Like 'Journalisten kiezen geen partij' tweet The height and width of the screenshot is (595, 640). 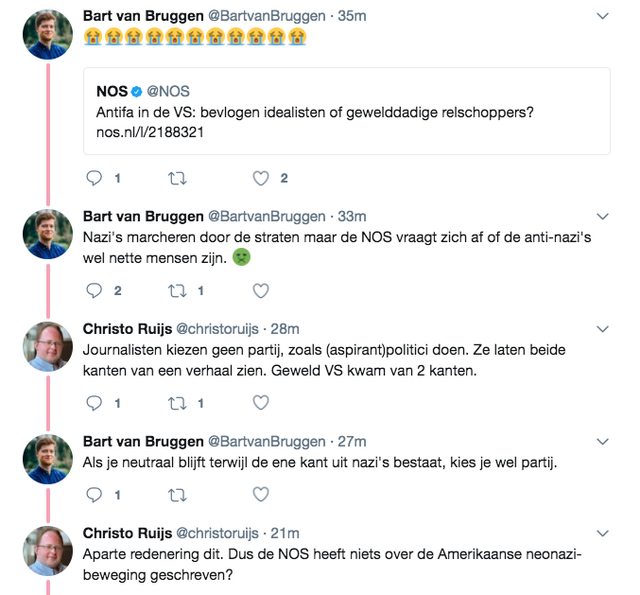(260, 403)
